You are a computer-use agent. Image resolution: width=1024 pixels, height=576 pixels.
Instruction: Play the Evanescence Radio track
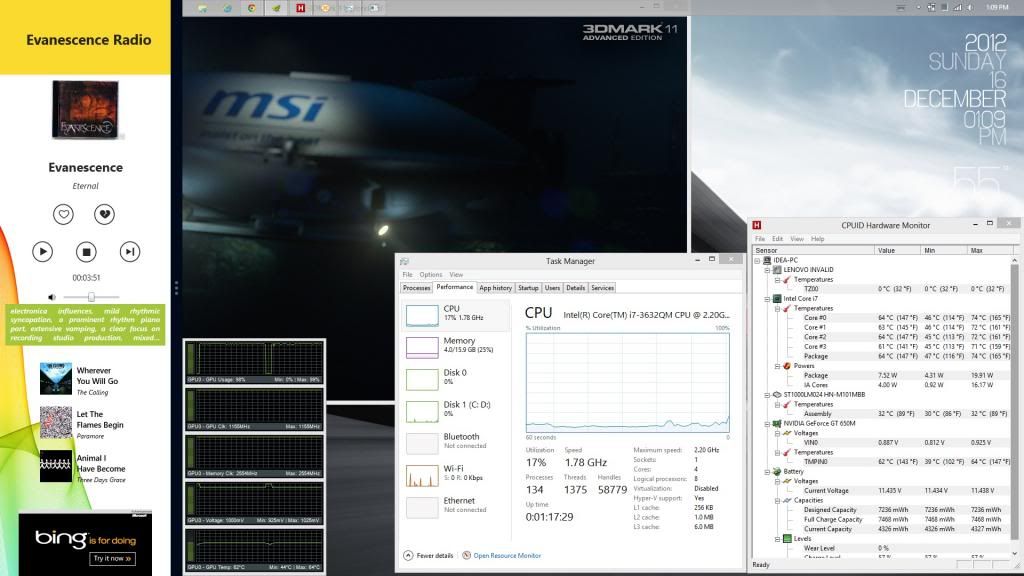[42, 251]
